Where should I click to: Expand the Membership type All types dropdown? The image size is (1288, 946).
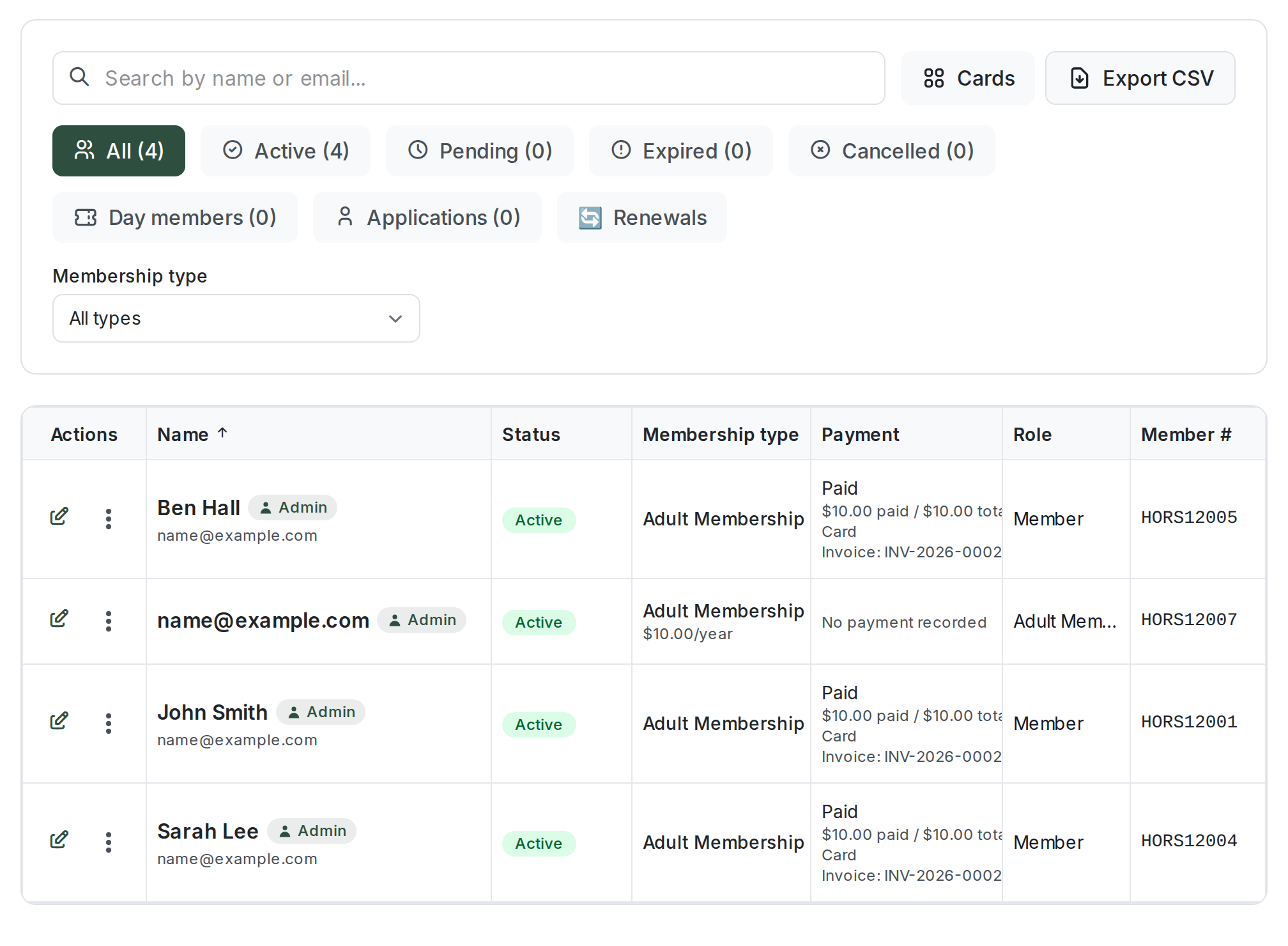(236, 318)
